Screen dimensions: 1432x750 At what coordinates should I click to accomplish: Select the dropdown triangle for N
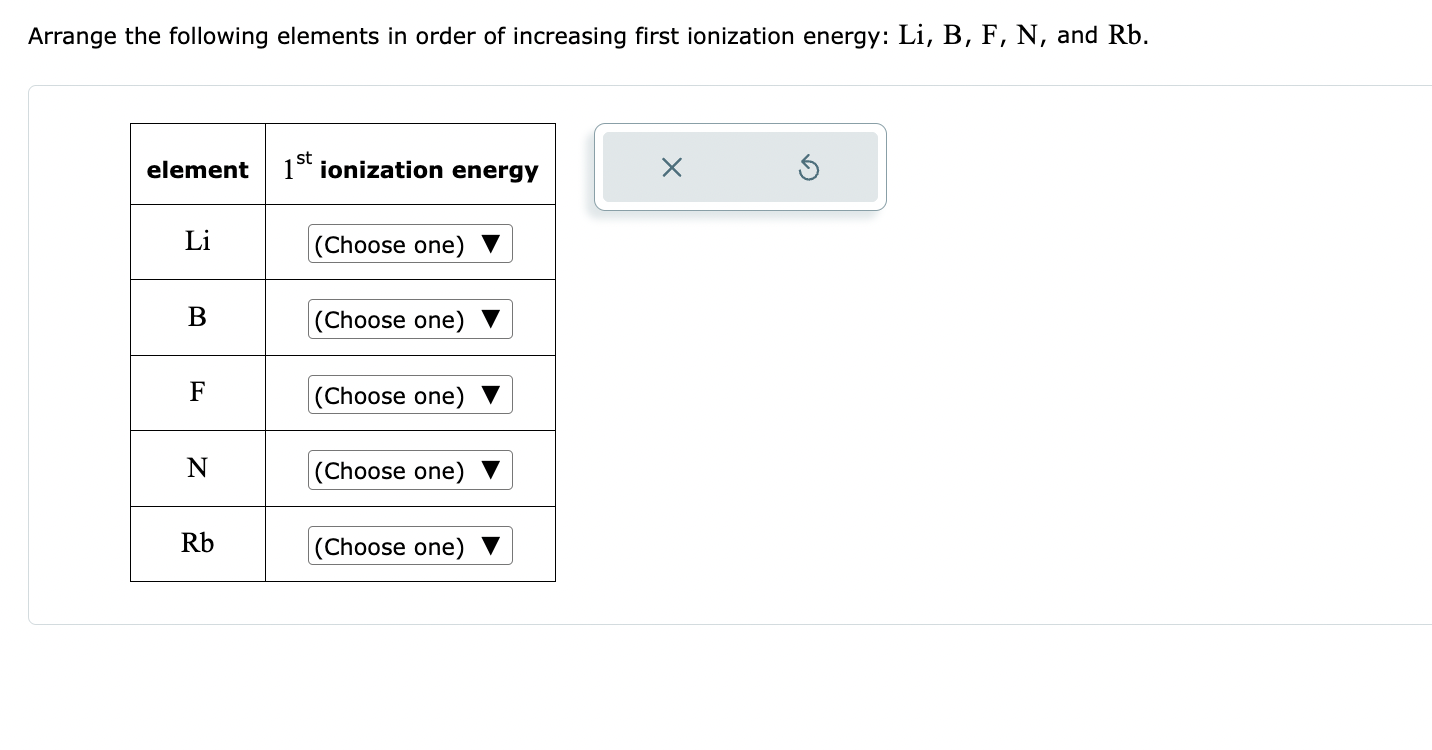[x=489, y=470]
